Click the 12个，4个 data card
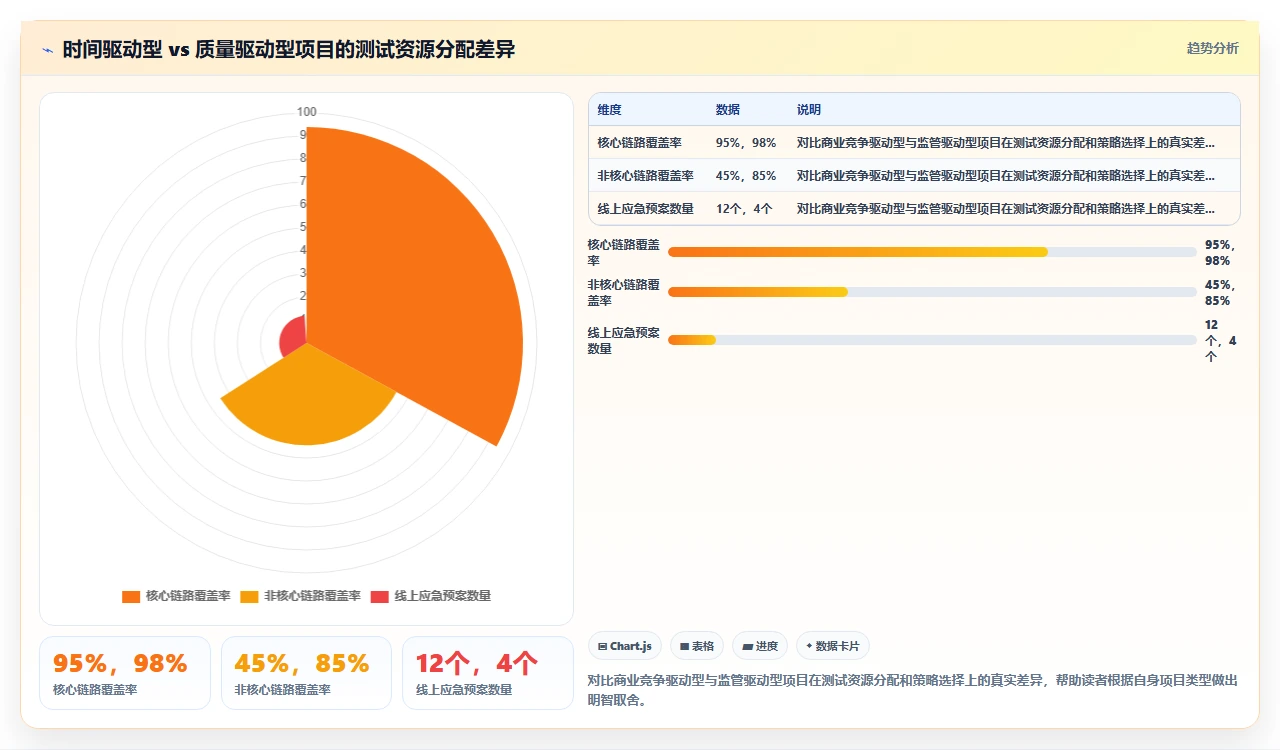Image resolution: width=1280 pixels, height=750 pixels. tap(488, 673)
